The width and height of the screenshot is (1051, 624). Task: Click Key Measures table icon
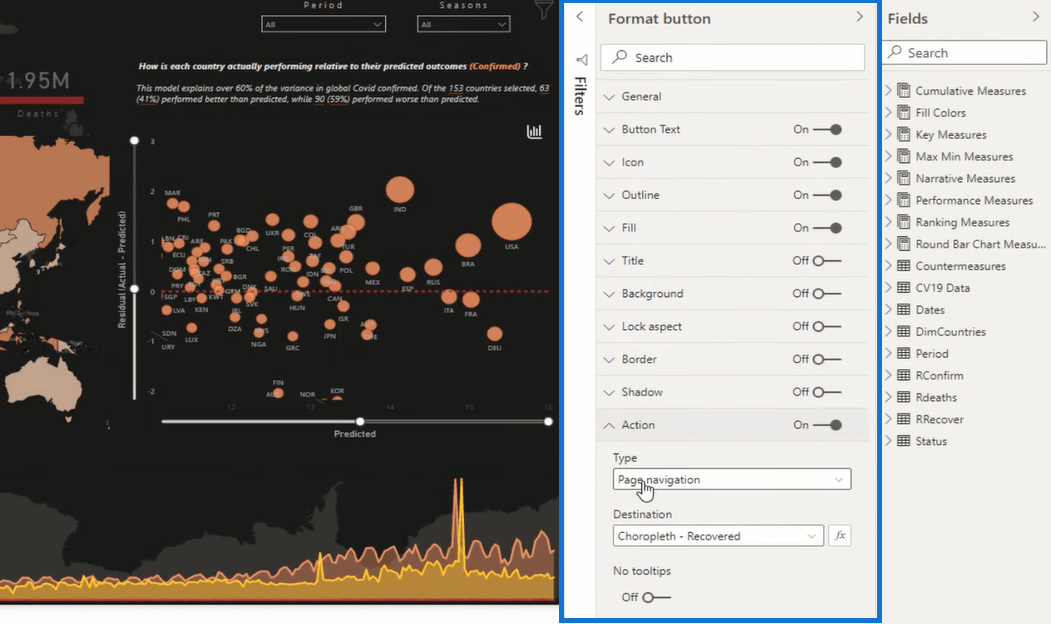click(904, 134)
